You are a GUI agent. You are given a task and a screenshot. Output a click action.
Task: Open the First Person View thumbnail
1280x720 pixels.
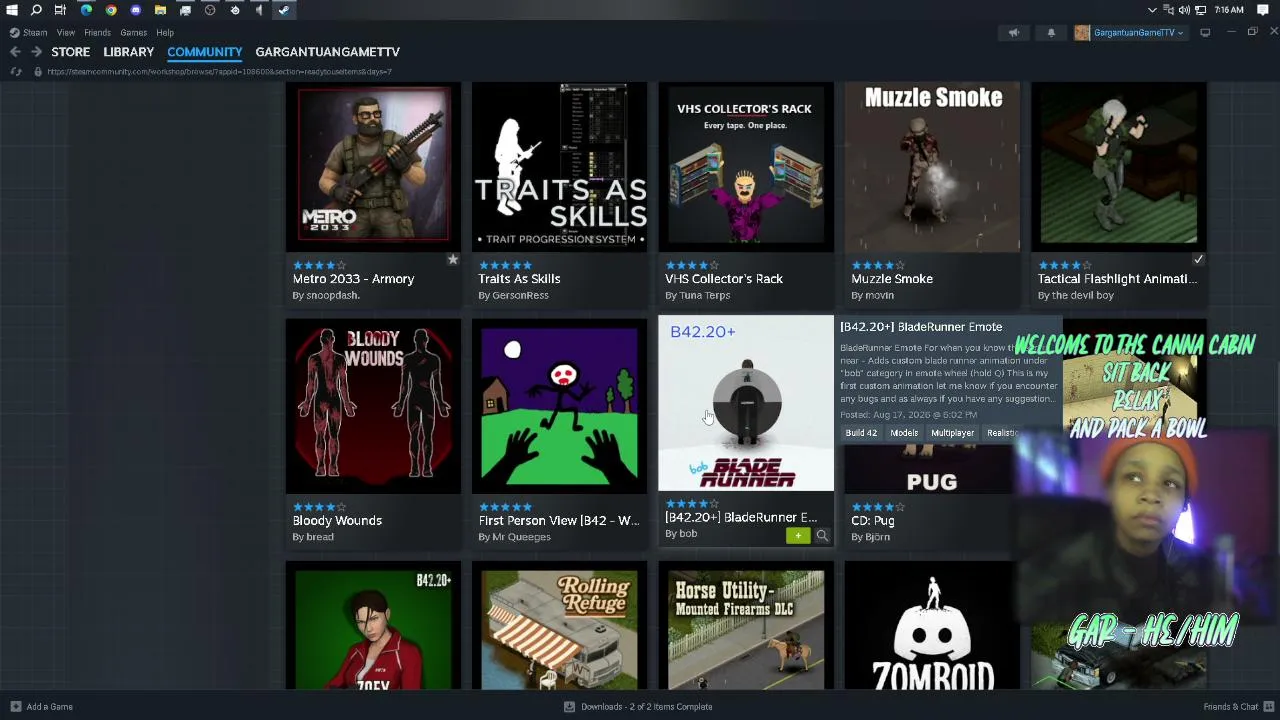point(559,406)
